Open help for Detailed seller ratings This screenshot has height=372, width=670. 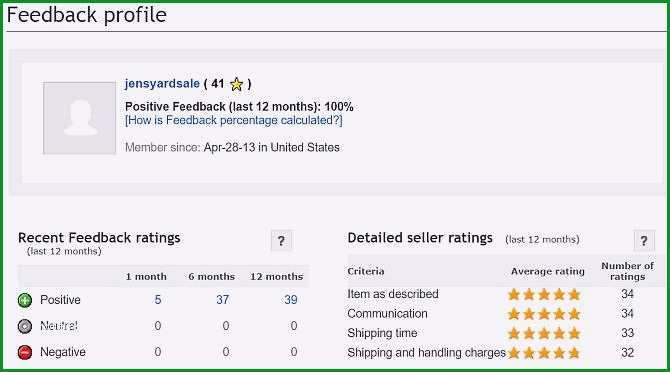point(644,241)
